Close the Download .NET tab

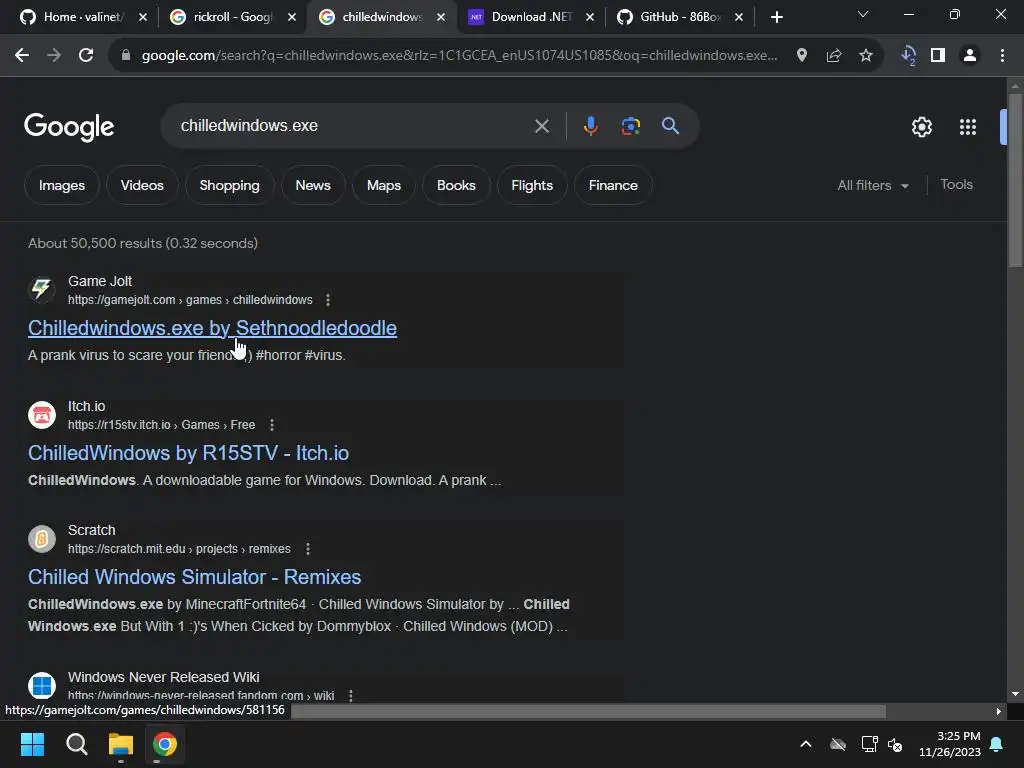tap(590, 17)
